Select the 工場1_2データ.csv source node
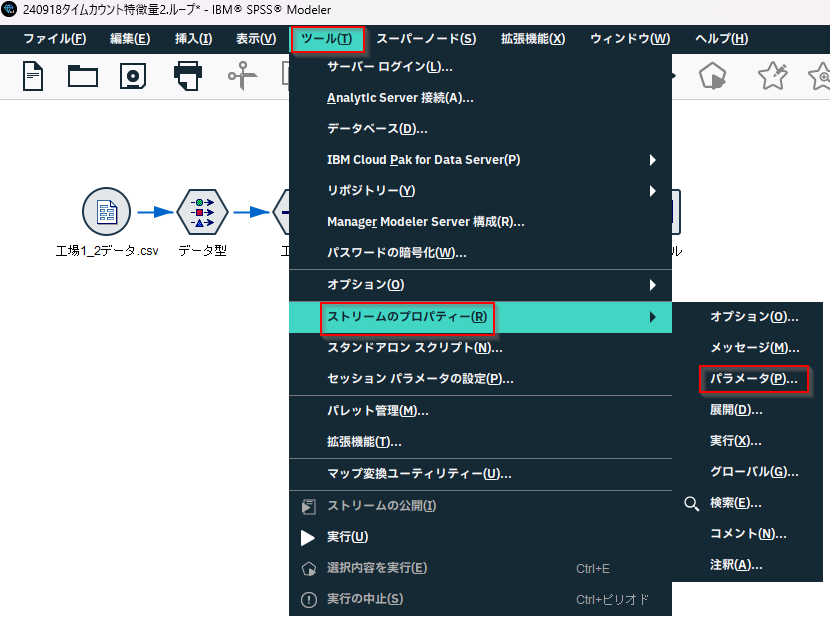830x635 pixels. [x=106, y=212]
